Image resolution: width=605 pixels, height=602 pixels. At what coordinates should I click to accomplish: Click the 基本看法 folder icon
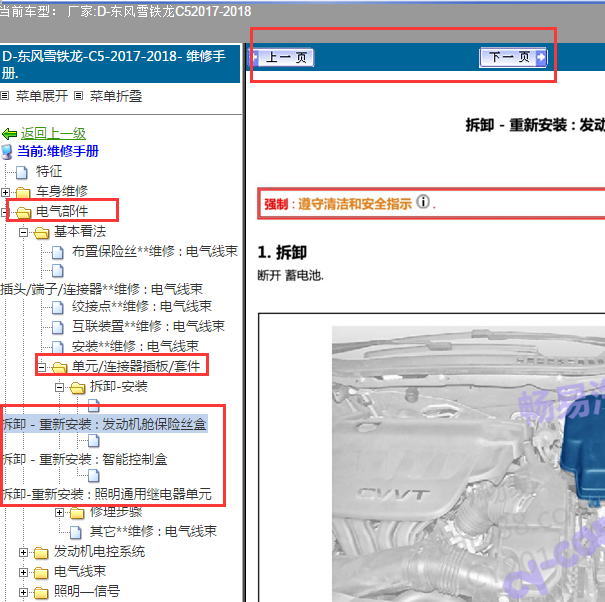click(41, 233)
